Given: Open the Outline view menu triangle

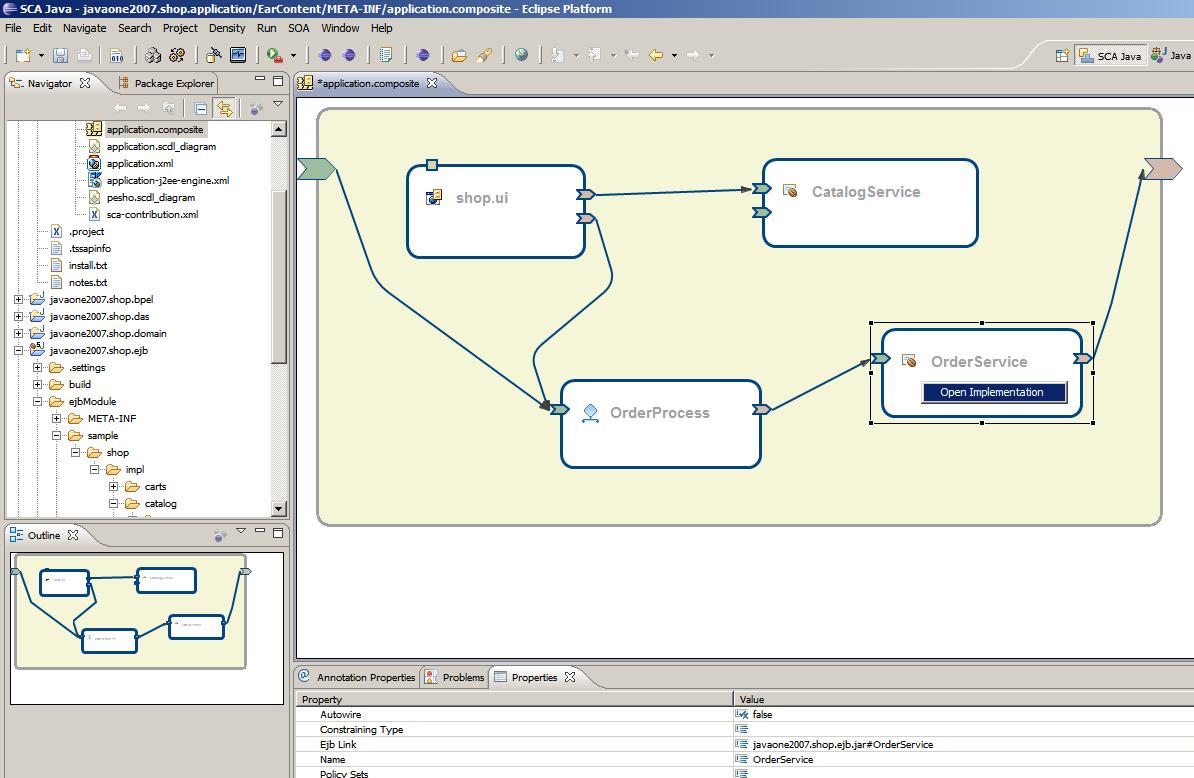Looking at the screenshot, I should (241, 531).
